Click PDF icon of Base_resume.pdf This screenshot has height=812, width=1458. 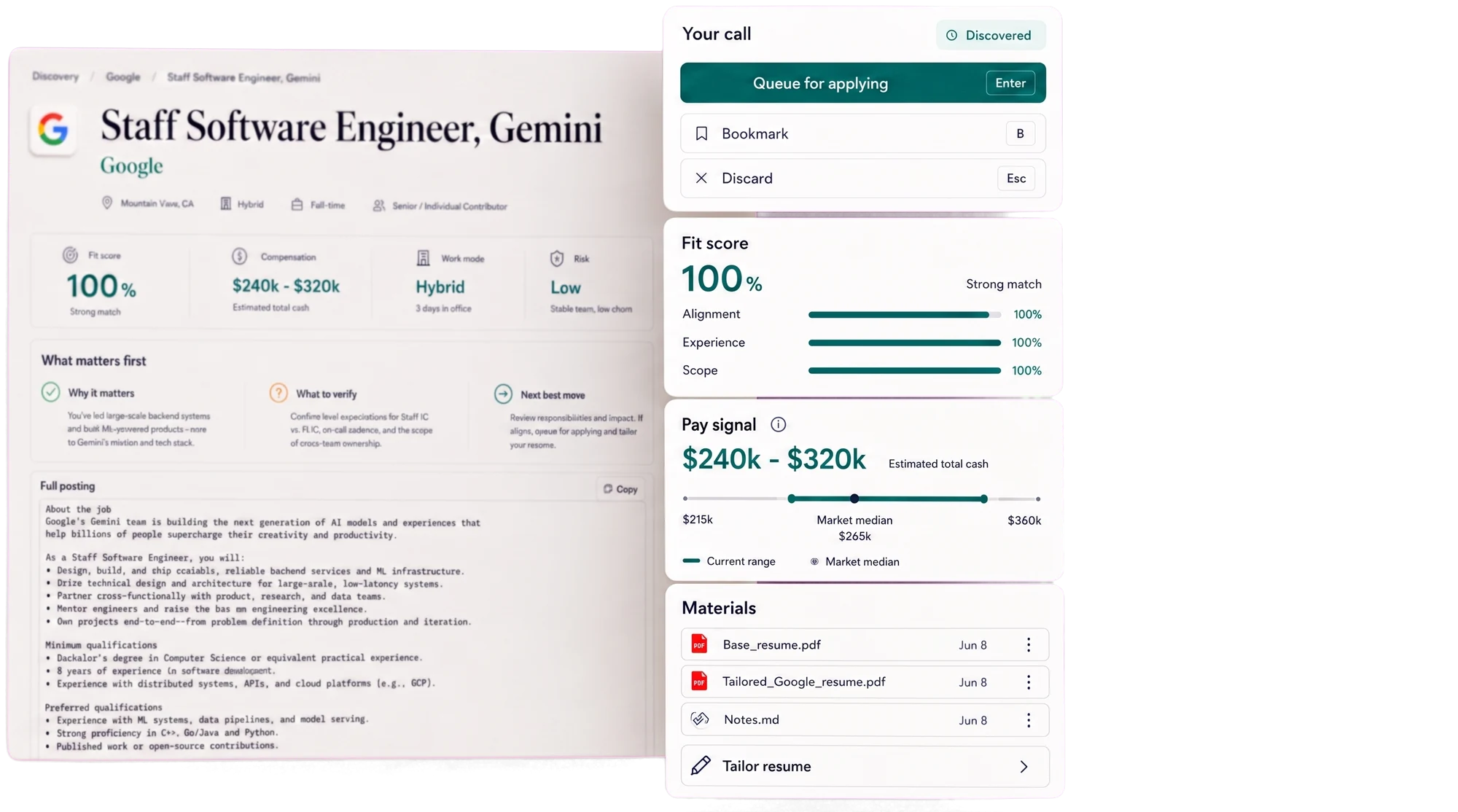(699, 644)
